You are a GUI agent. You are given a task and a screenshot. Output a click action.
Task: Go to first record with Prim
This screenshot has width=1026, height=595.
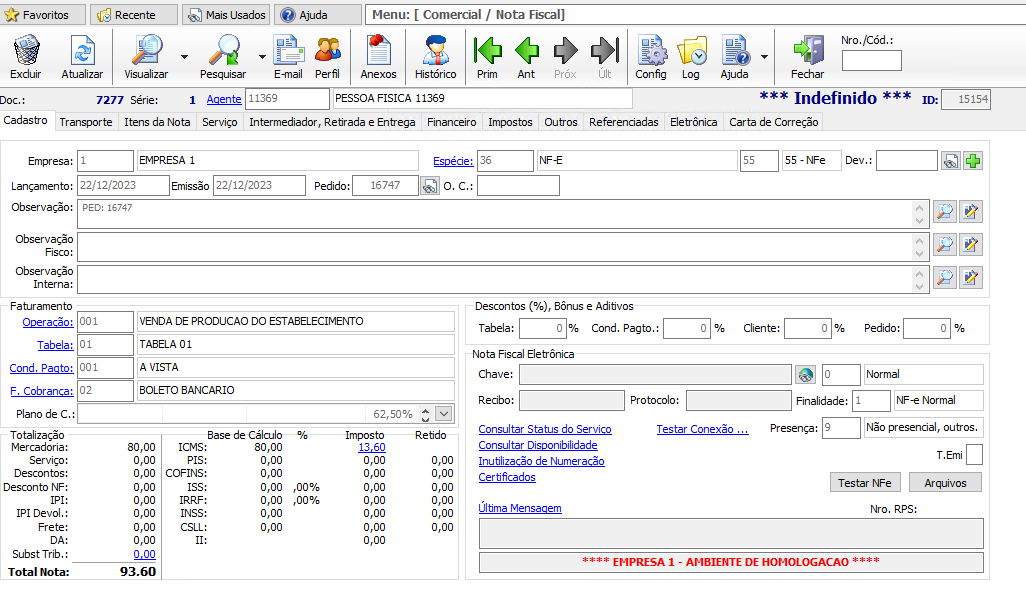coord(487,50)
